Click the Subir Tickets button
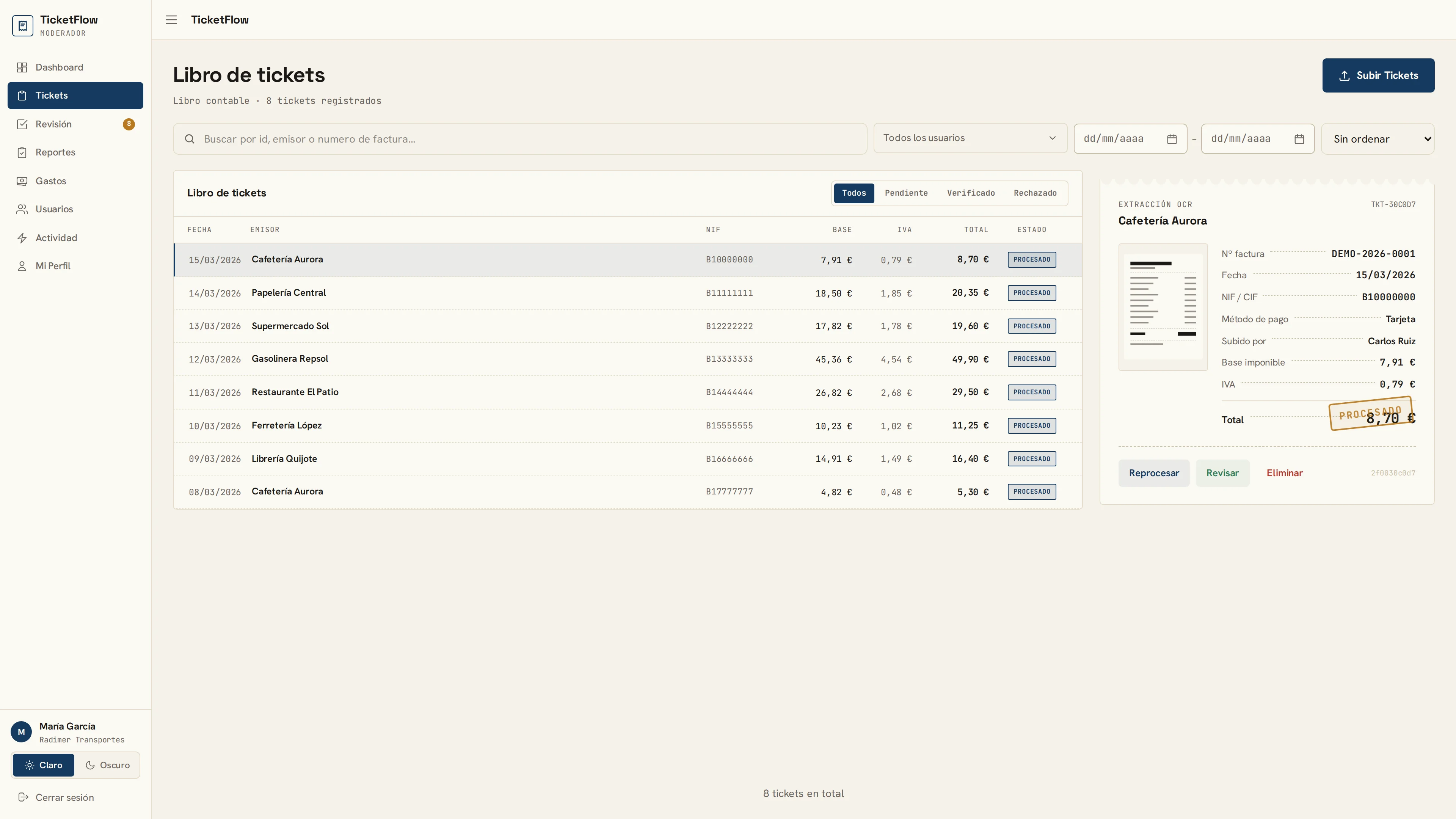Image resolution: width=1456 pixels, height=819 pixels. [x=1378, y=75]
